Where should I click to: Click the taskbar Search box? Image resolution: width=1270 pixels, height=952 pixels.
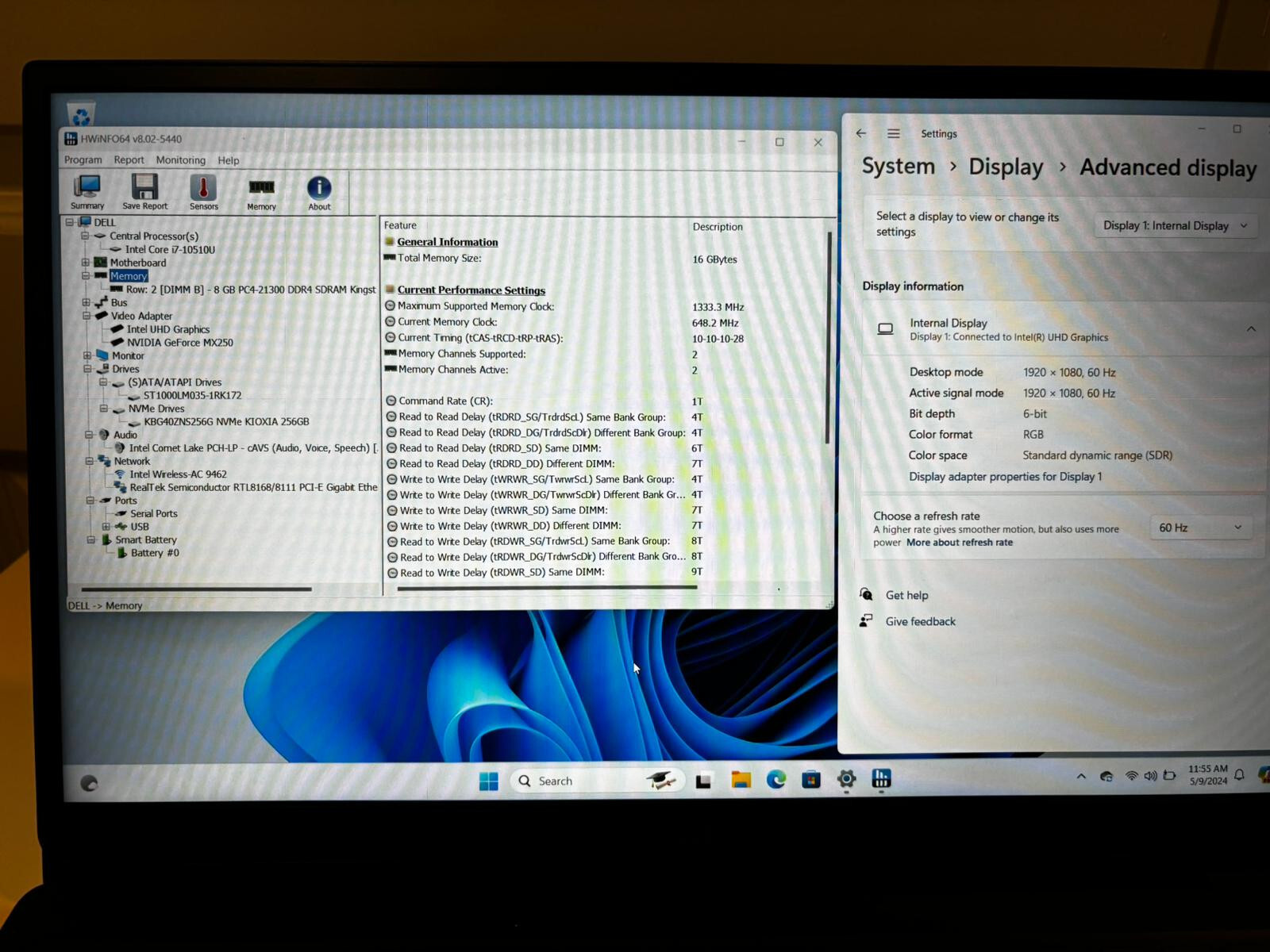(597, 781)
